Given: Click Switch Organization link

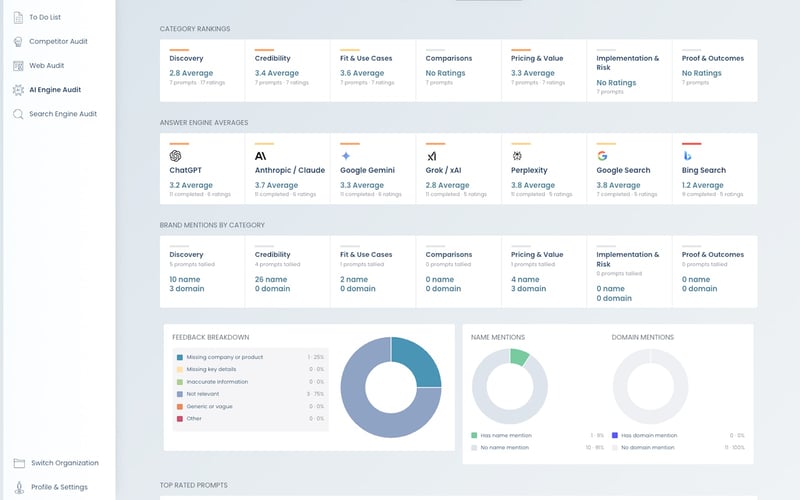Looking at the screenshot, I should 65,463.
